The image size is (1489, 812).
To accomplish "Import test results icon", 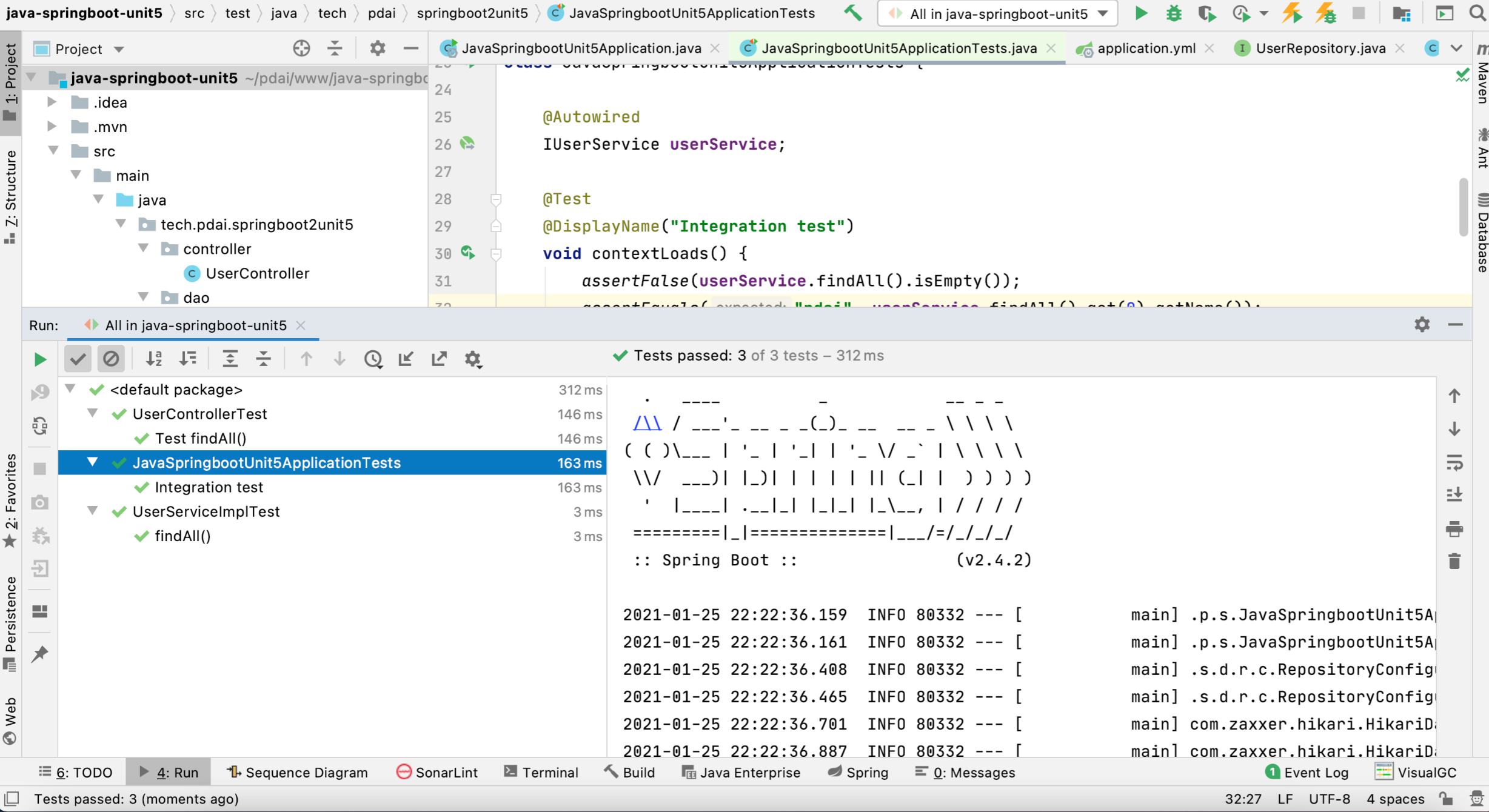I will (x=406, y=359).
